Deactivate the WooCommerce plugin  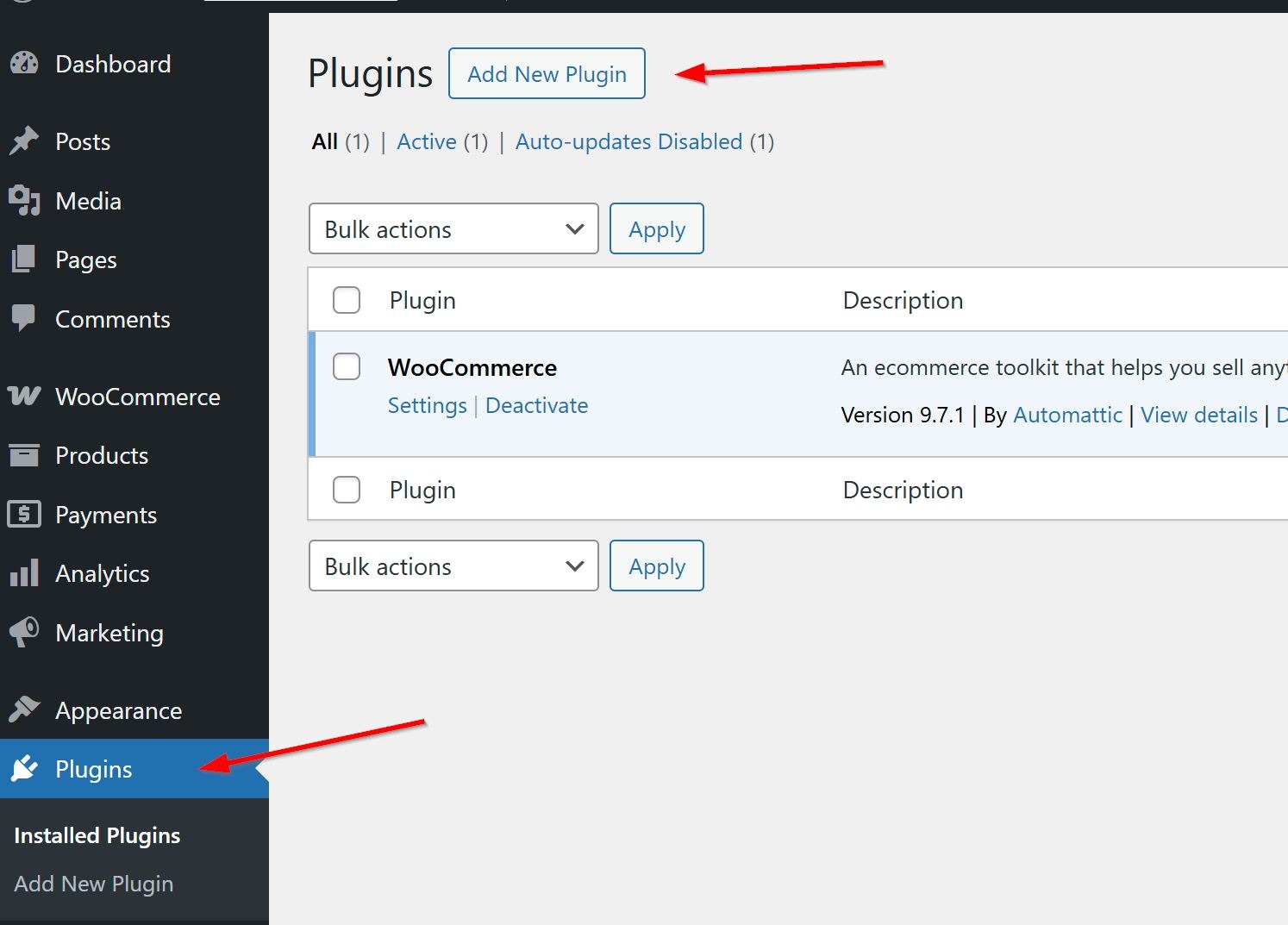[x=536, y=405]
